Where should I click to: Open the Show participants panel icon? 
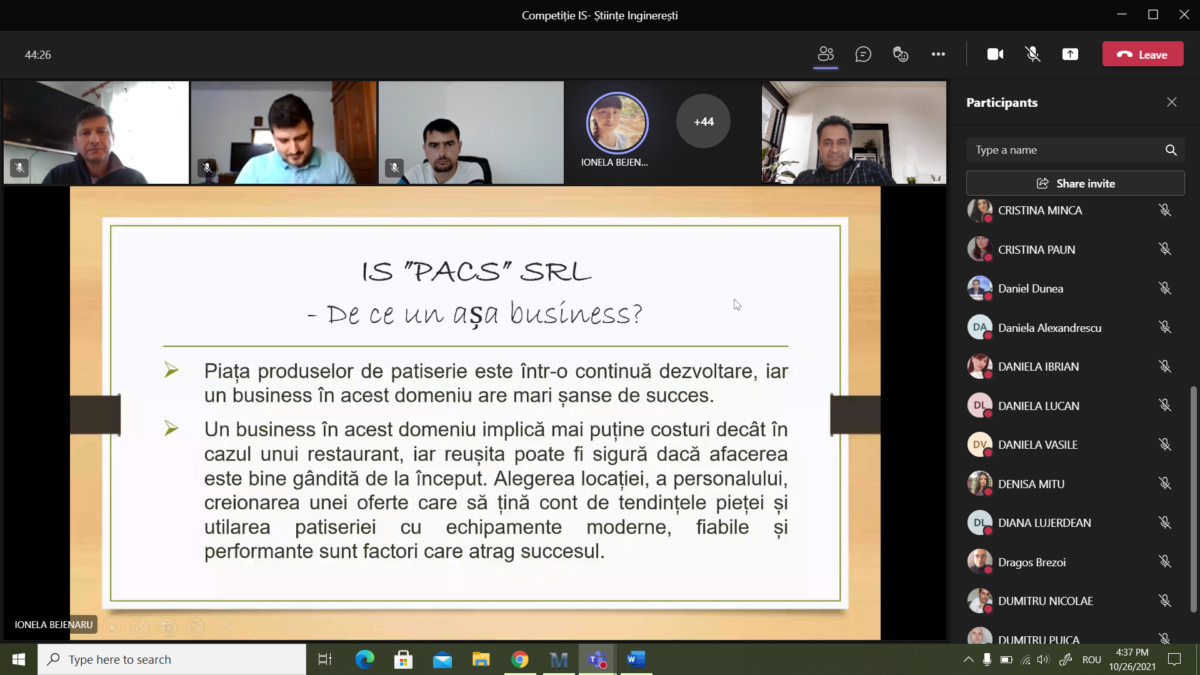(x=825, y=54)
